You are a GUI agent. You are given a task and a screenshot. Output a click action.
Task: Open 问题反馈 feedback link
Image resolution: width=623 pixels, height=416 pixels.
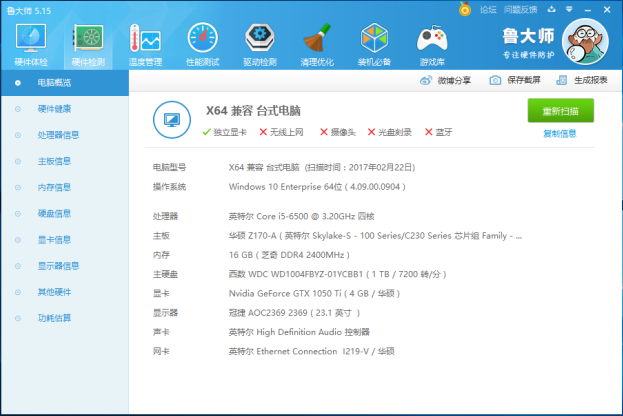(x=520, y=10)
